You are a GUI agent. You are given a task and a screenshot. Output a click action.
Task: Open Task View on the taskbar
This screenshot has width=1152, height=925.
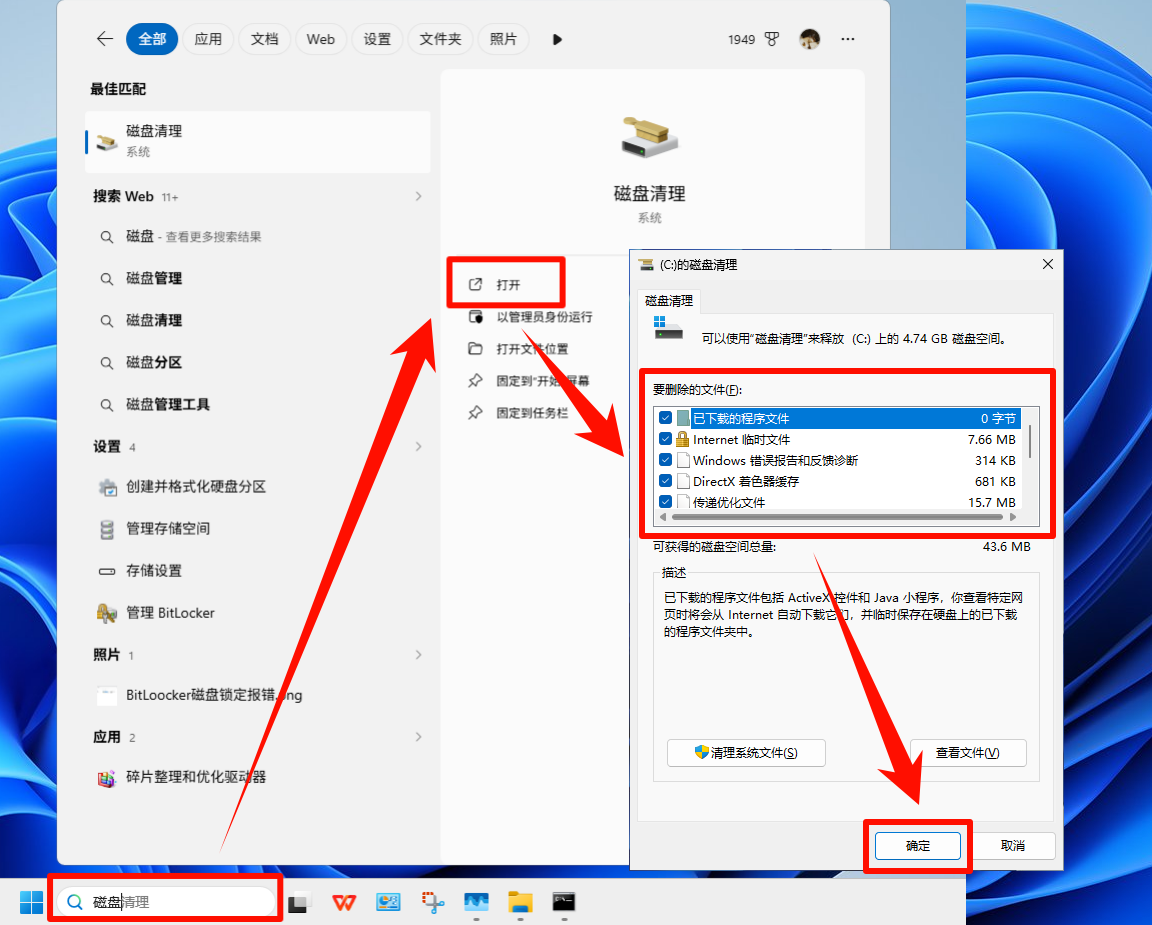(x=300, y=901)
